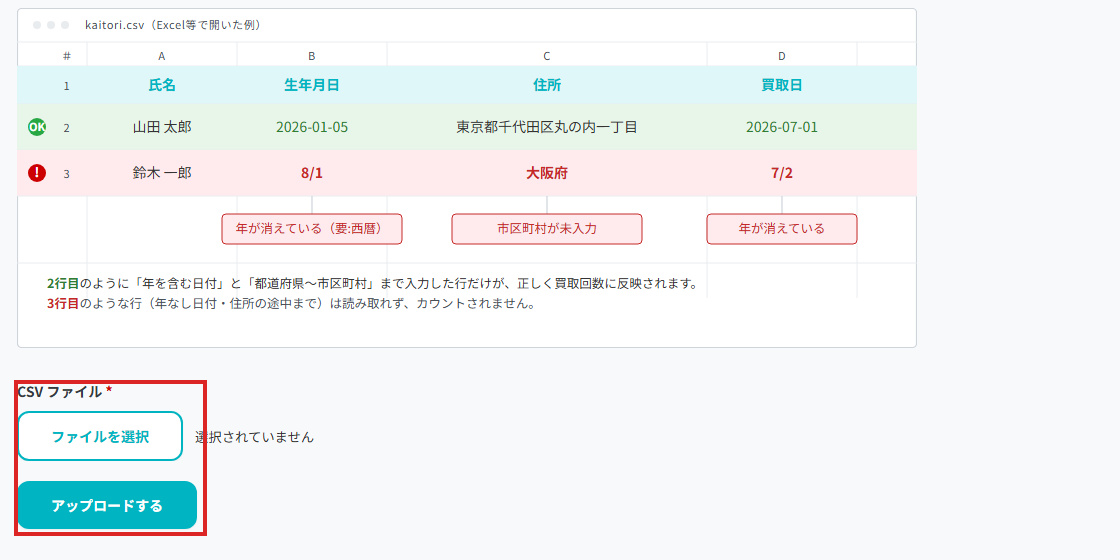Select the 生年月日 header cell

[x=312, y=85]
